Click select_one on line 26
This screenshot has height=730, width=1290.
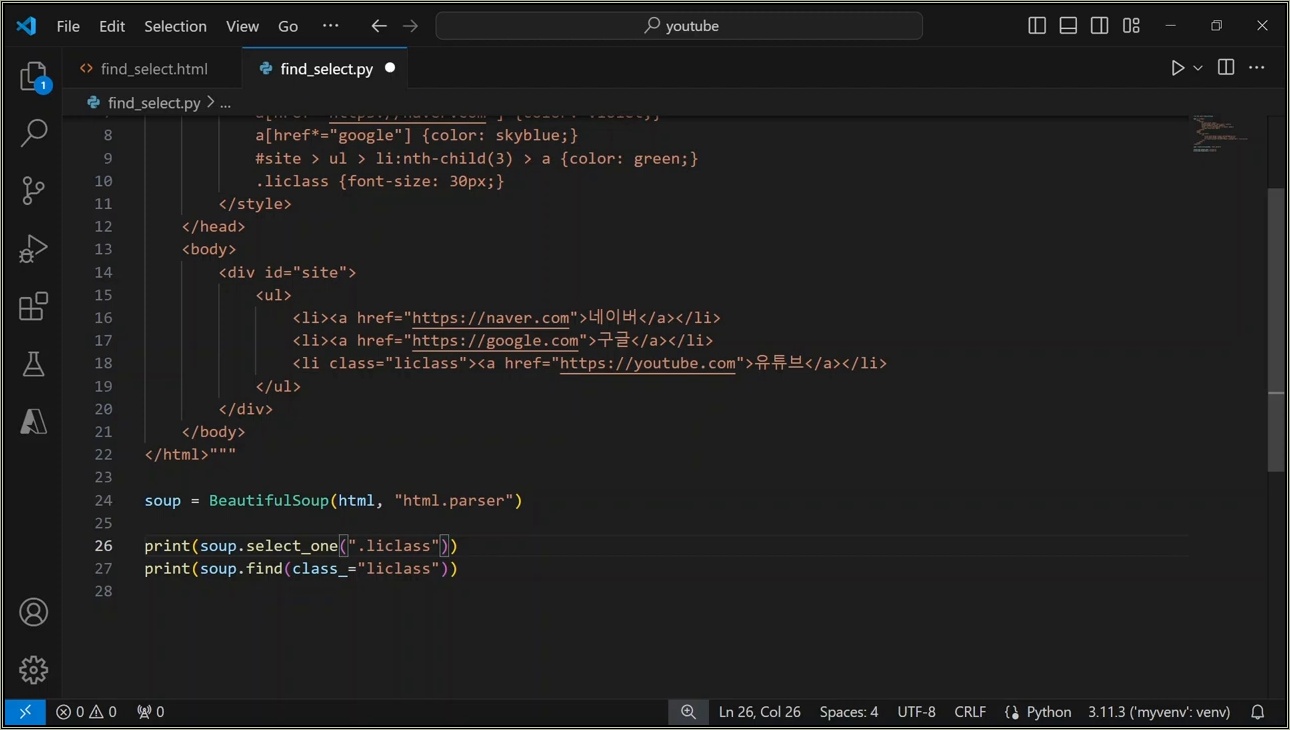(x=292, y=546)
